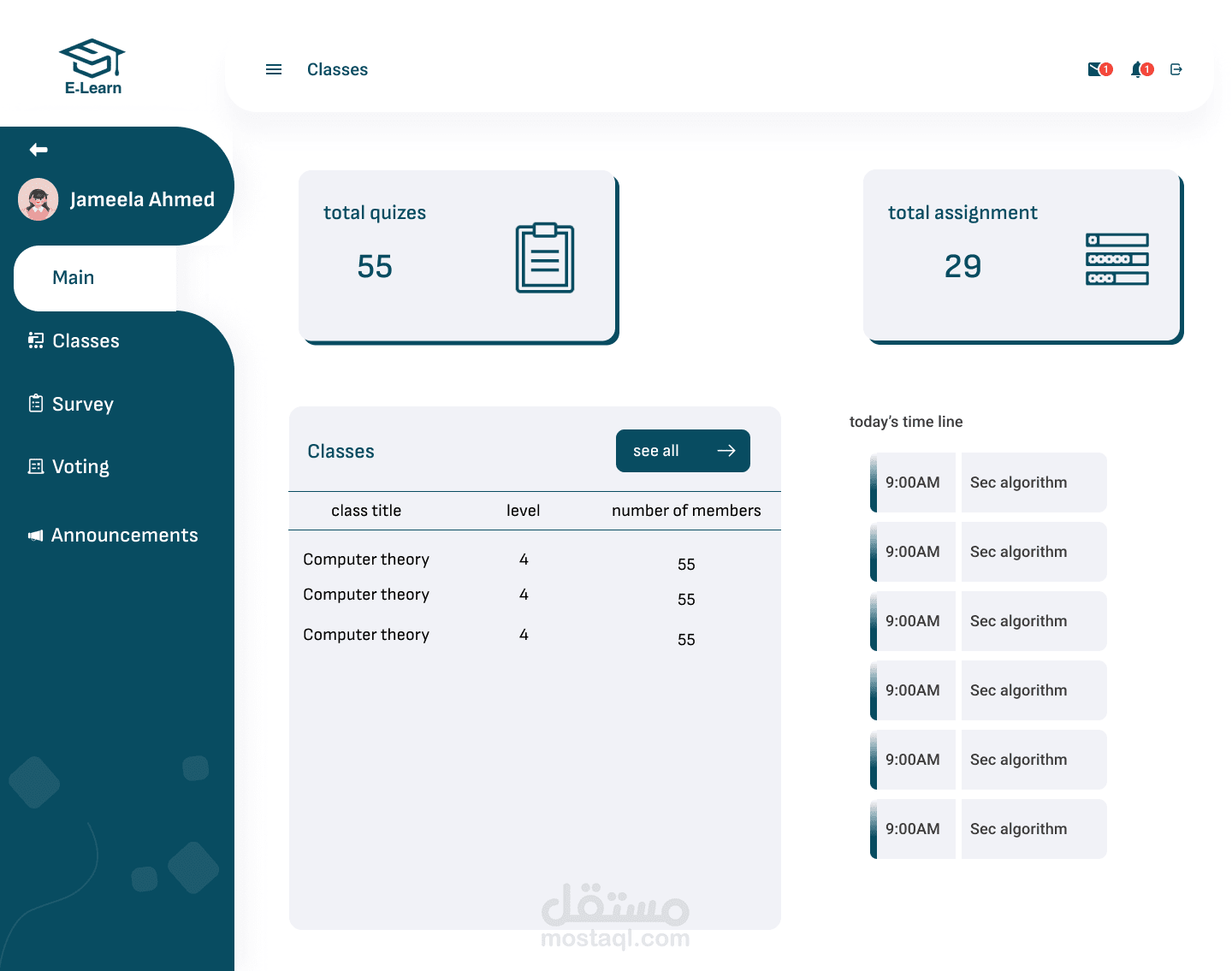
Task: Click the arrow on see all button
Action: [726, 451]
